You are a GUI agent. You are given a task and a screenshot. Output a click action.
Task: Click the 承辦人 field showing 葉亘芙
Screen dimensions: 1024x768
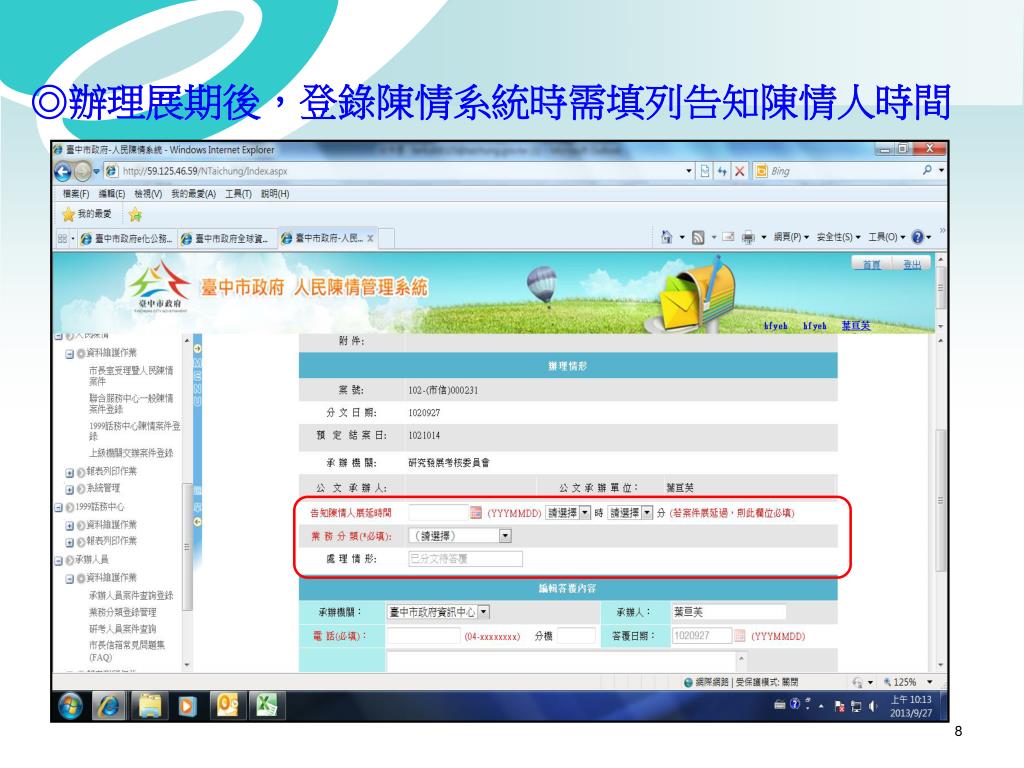728,612
